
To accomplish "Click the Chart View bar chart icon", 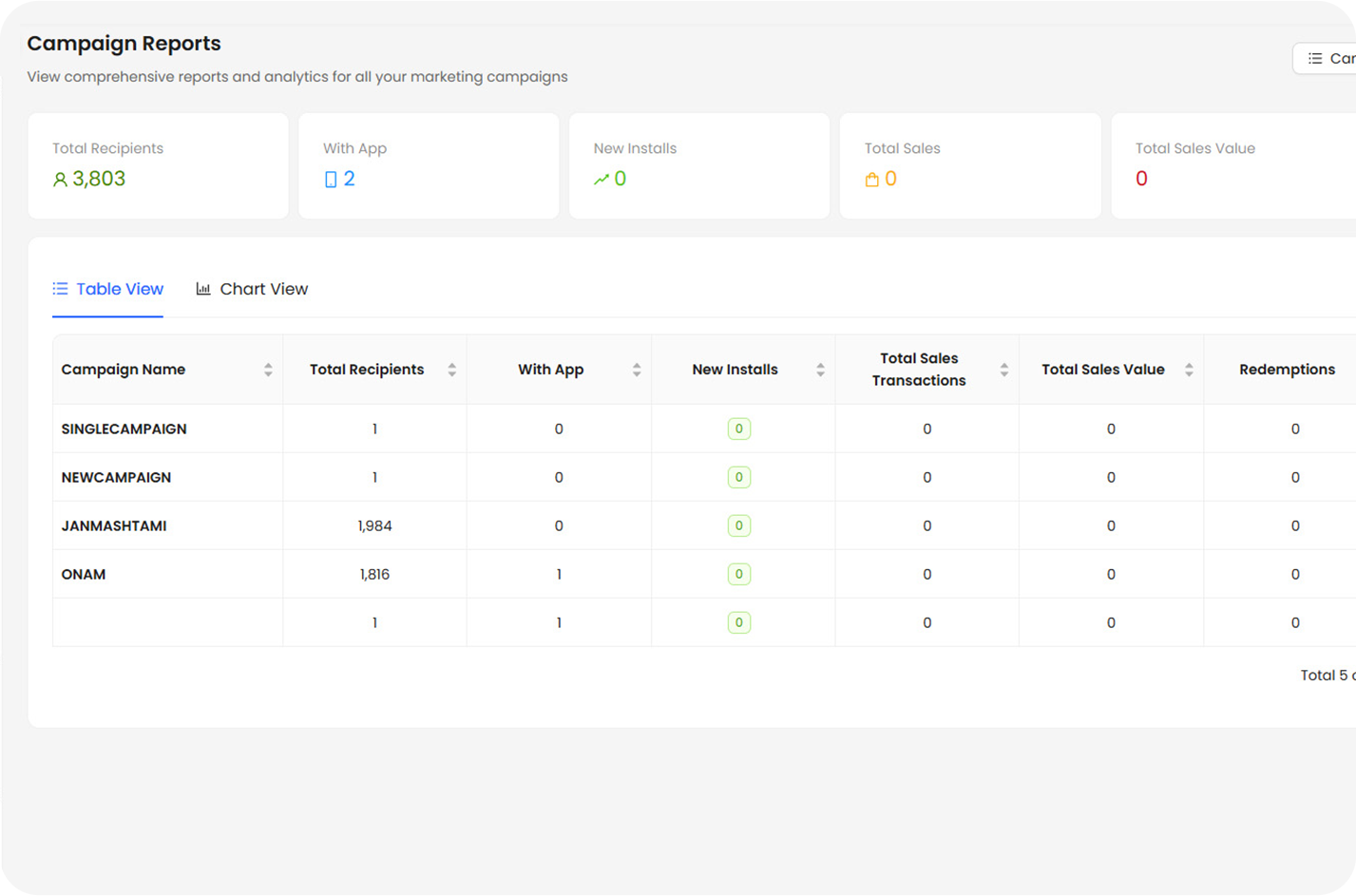I will (203, 289).
